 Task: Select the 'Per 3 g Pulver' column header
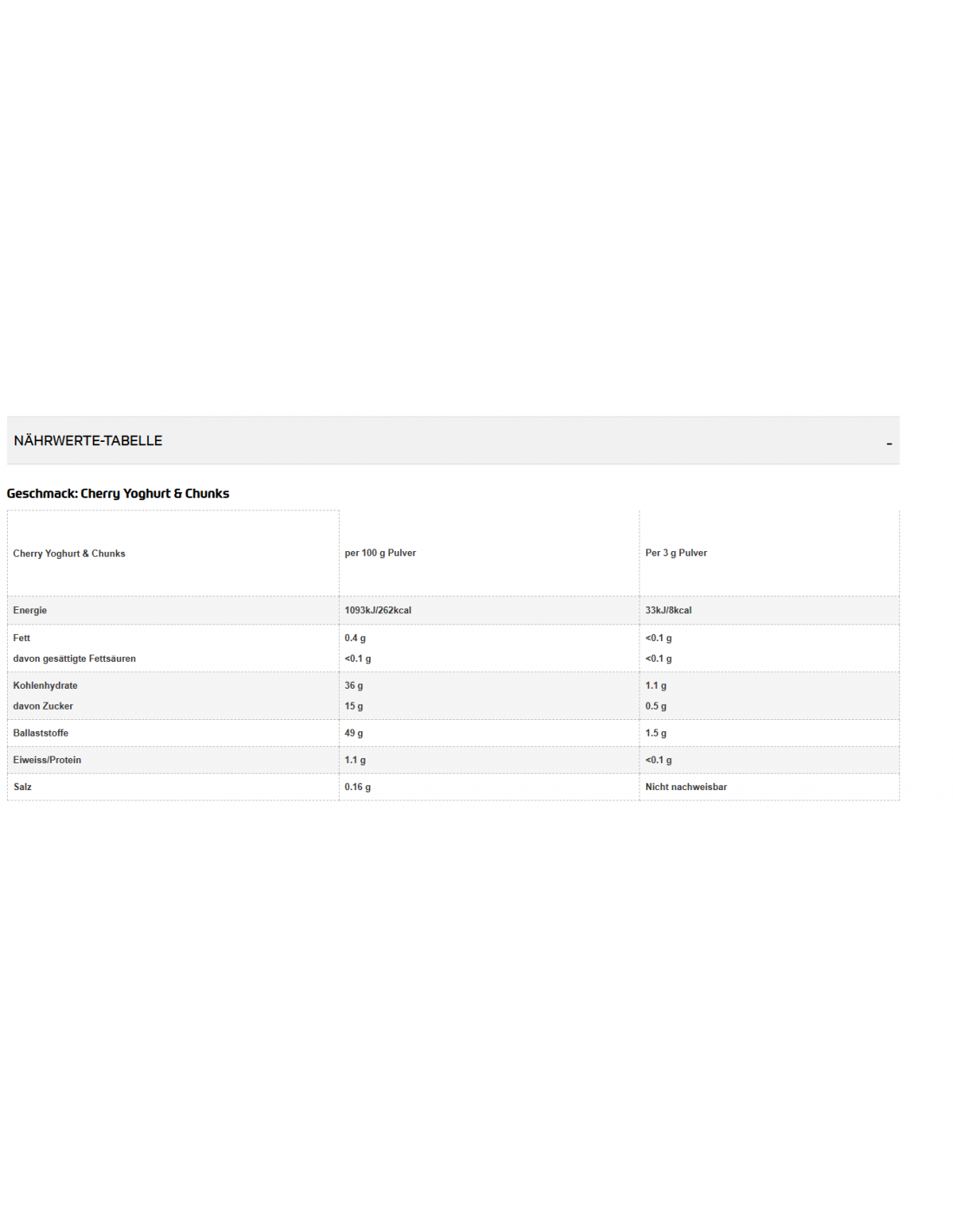point(676,553)
